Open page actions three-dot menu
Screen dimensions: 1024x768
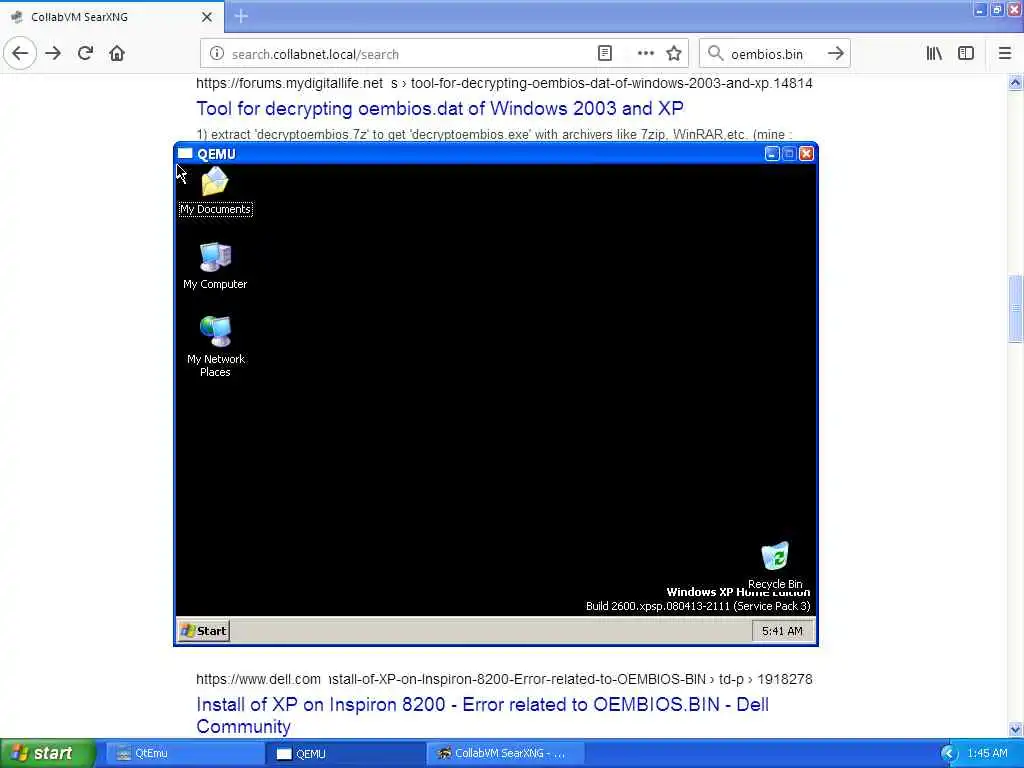pyautogui.click(x=645, y=54)
